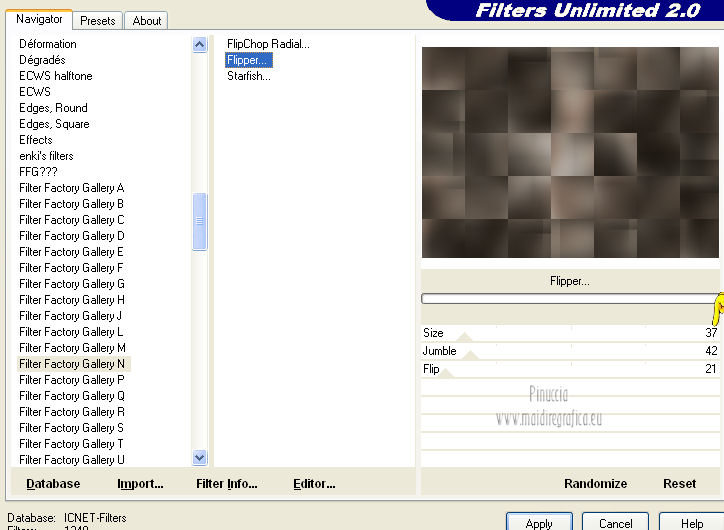Click the Flip value 21
724x530 pixels.
[711, 369]
